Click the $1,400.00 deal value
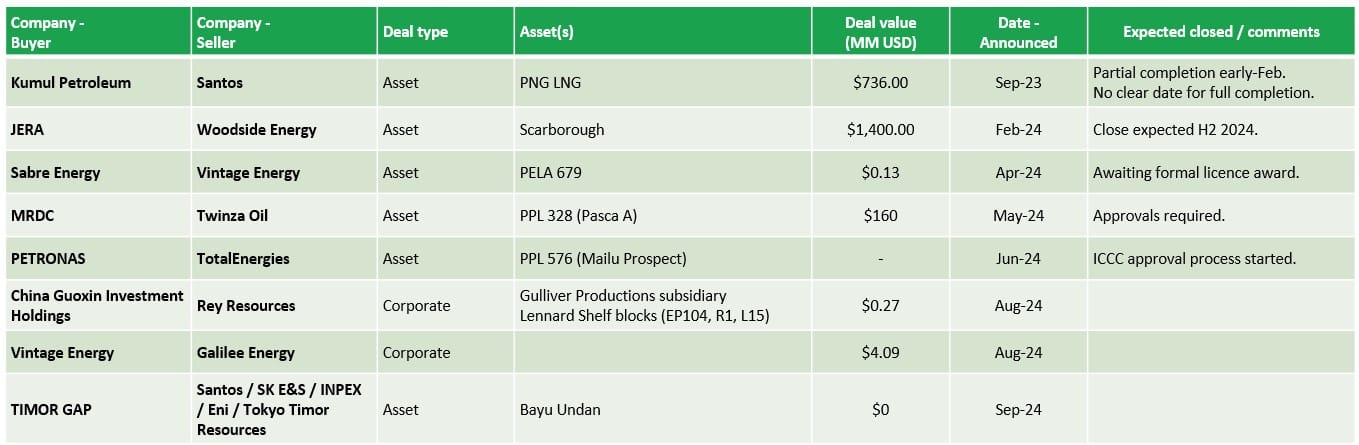 [x=880, y=130]
